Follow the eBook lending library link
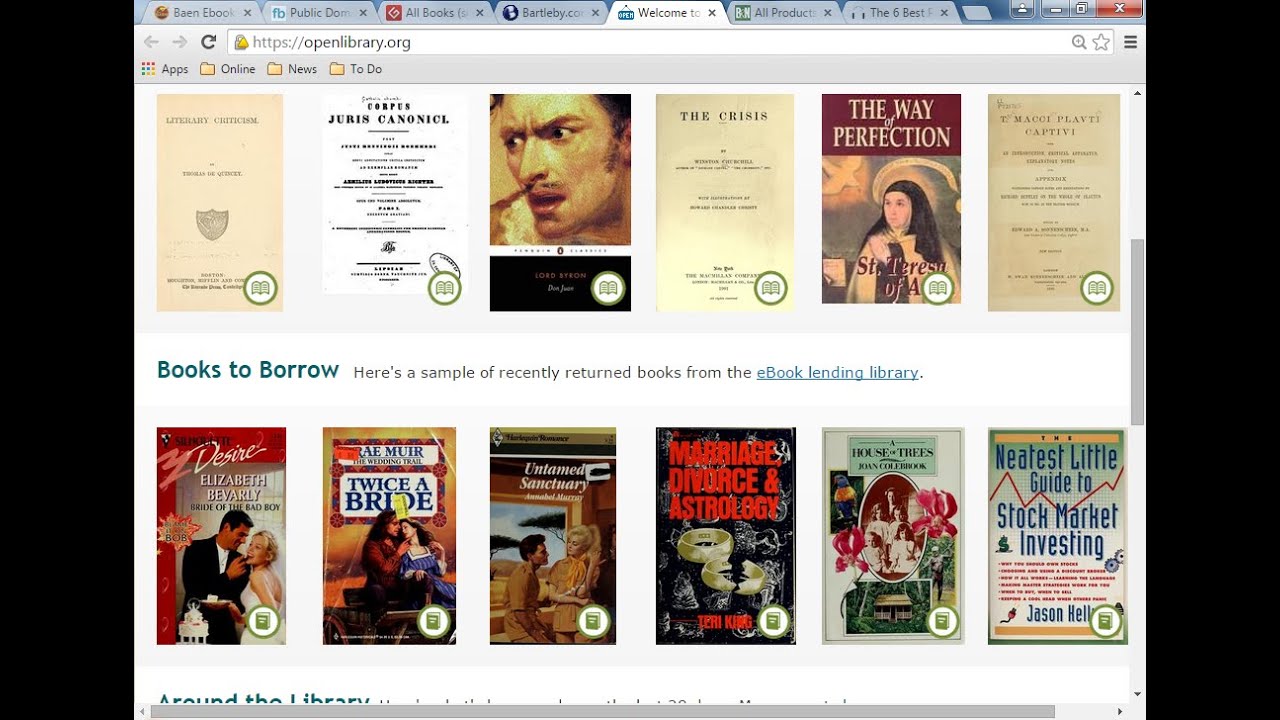This screenshot has height=720, width=1280. click(837, 372)
